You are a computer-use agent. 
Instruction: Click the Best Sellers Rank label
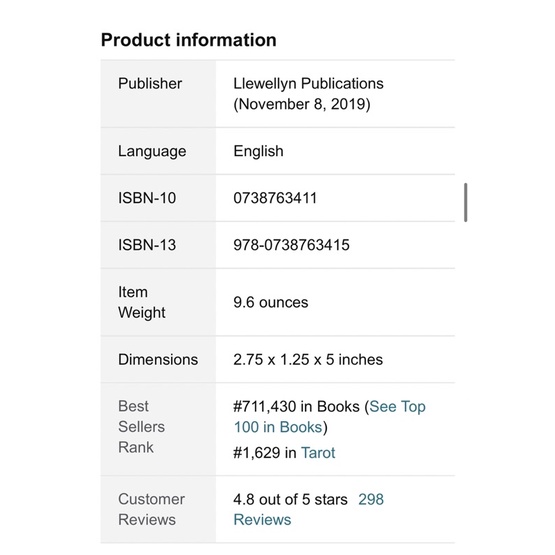141,427
